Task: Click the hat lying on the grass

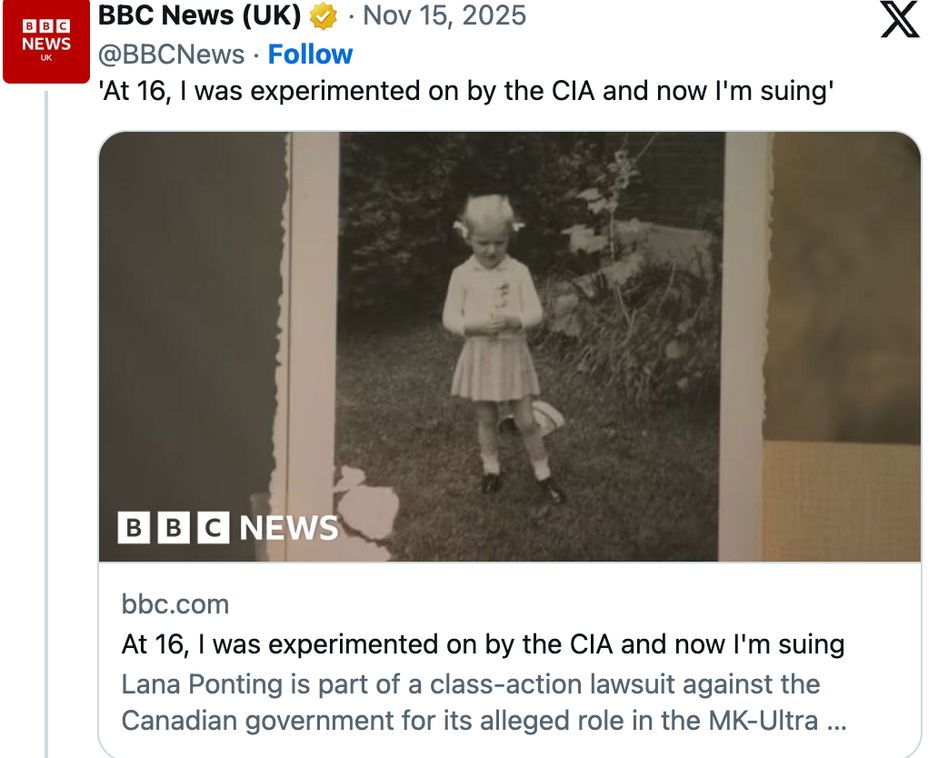Action: click(545, 416)
